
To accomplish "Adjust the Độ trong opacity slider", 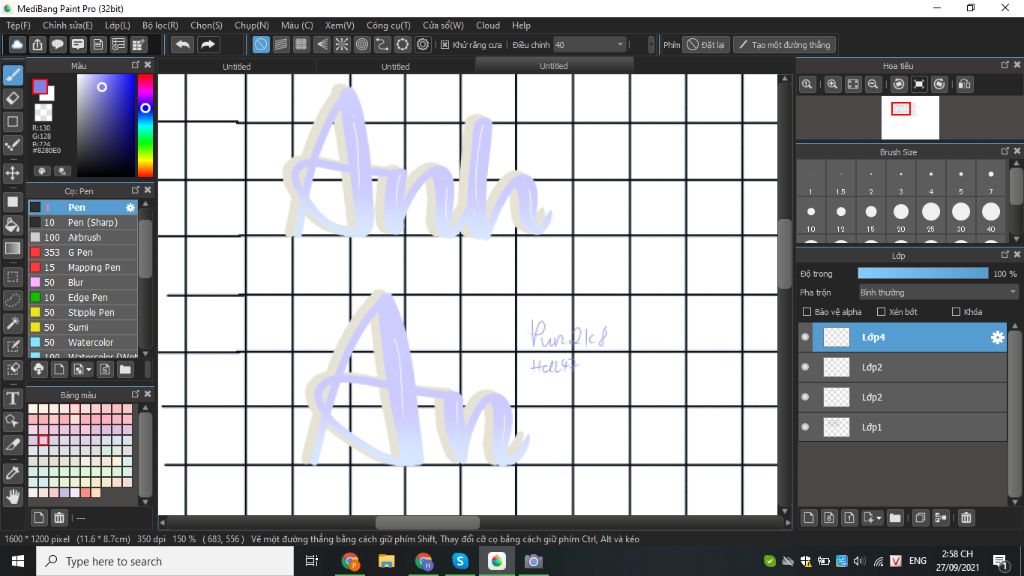I will pos(923,274).
